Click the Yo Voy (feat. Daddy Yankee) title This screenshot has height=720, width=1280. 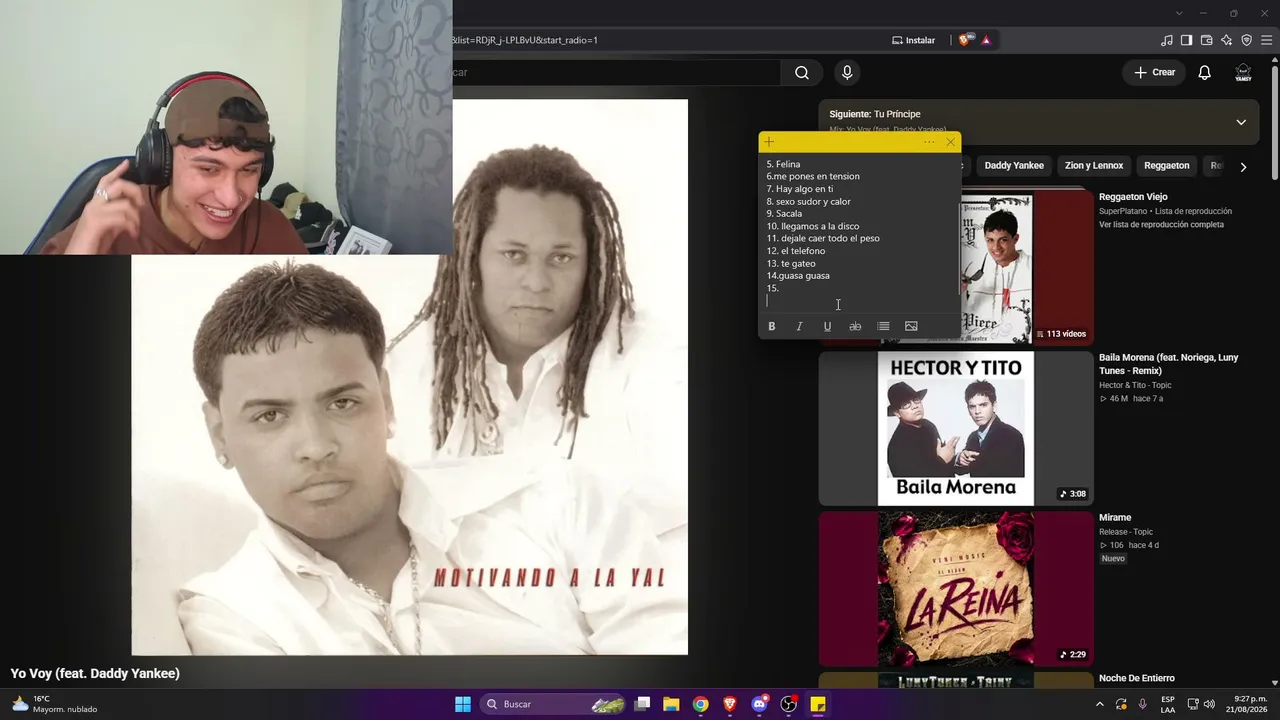pyautogui.click(x=95, y=674)
